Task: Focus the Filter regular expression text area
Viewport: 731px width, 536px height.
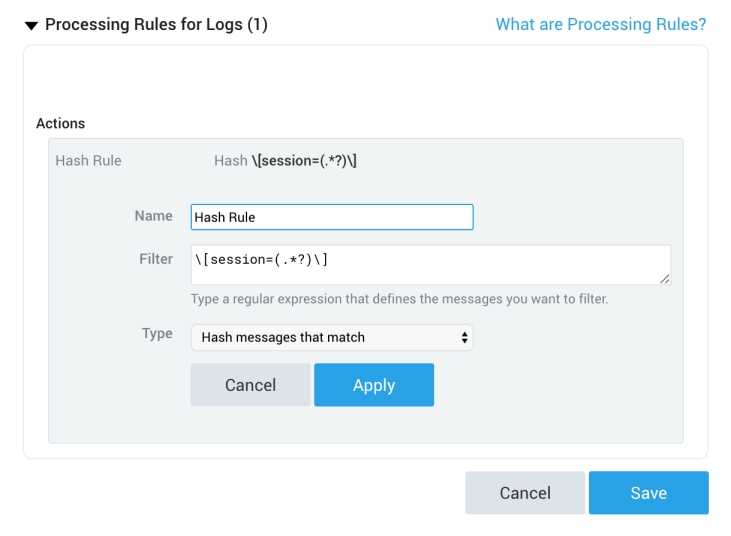Action: [430, 264]
